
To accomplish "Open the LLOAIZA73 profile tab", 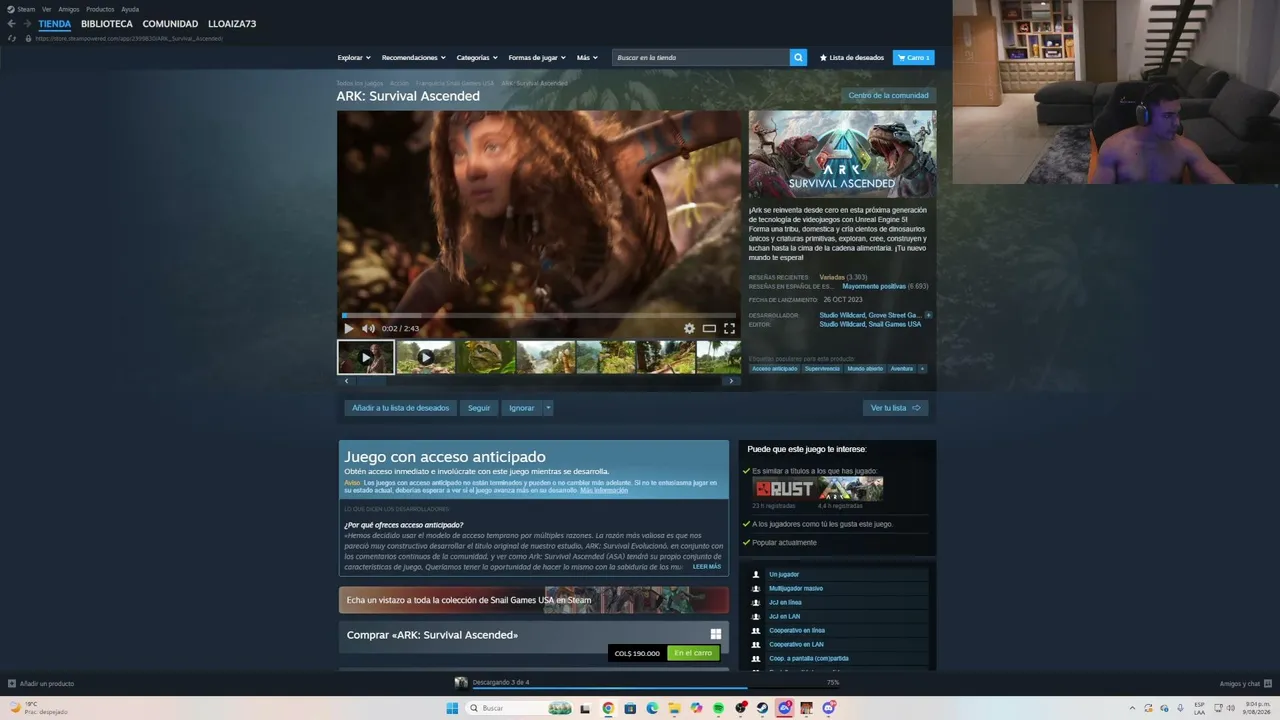I will pos(232,24).
